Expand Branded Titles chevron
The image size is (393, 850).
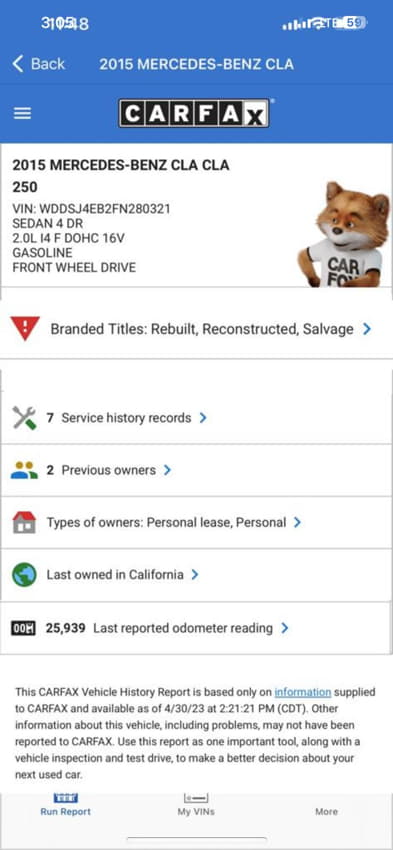click(x=367, y=329)
